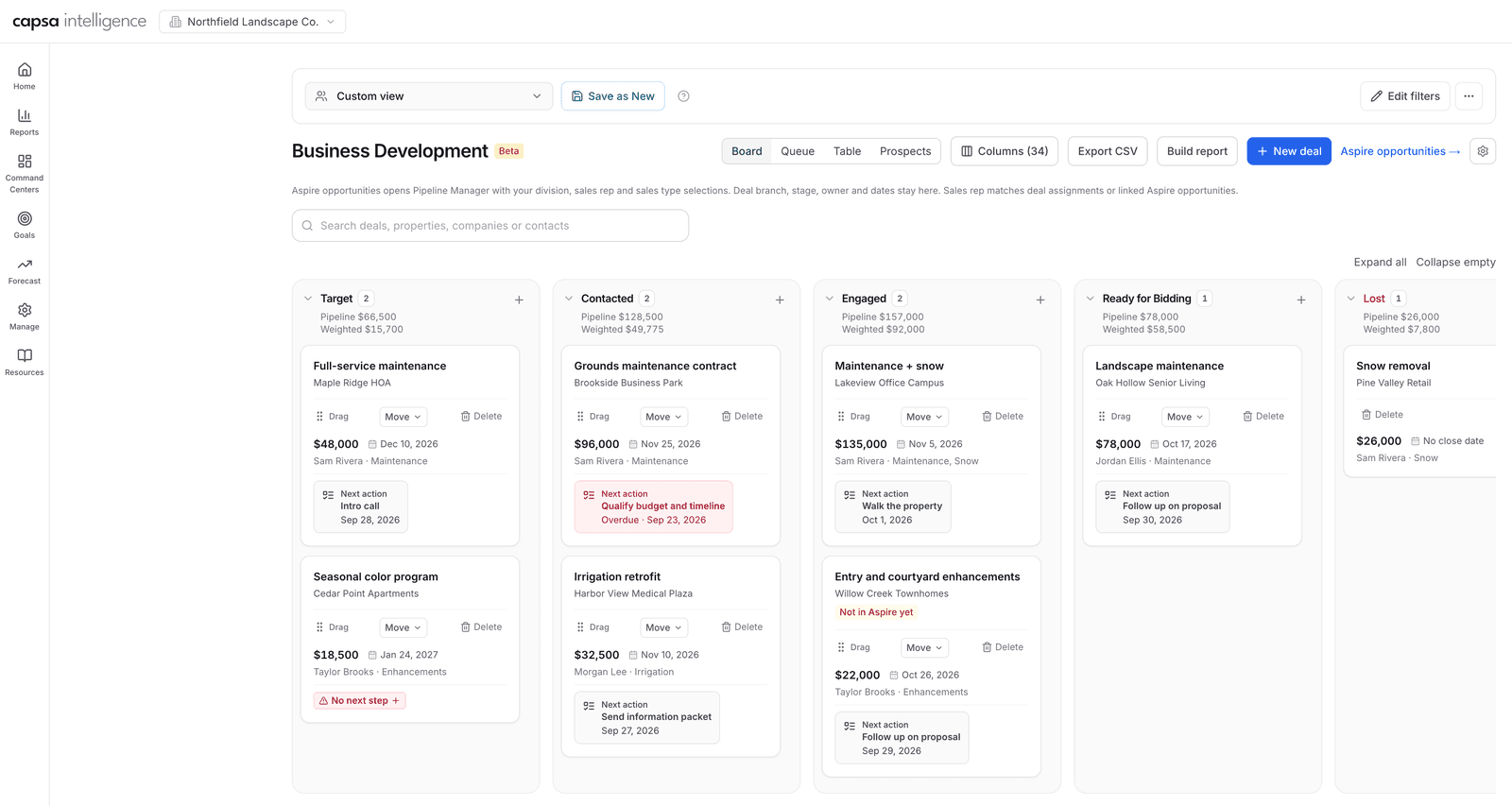Create a New deal
1512x806 pixels.
[1289, 151]
